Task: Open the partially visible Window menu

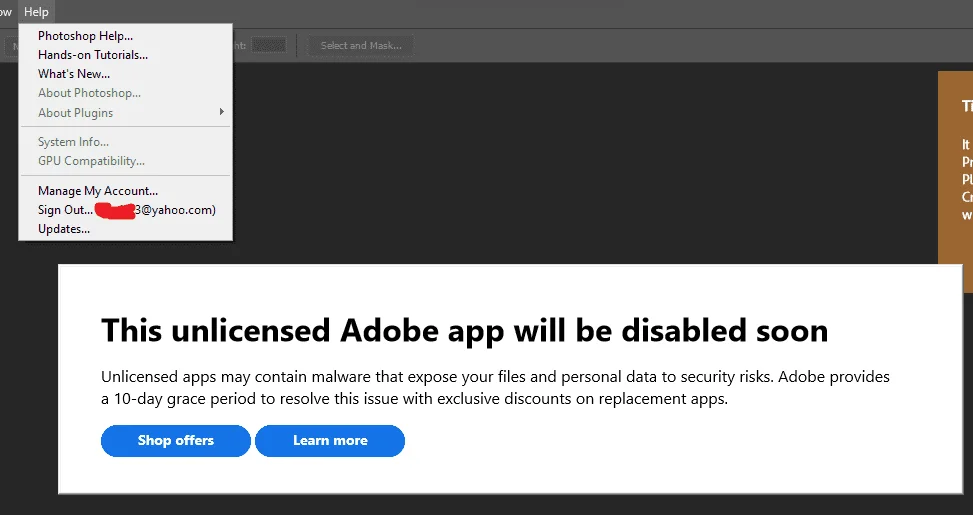Action: click(x=6, y=12)
